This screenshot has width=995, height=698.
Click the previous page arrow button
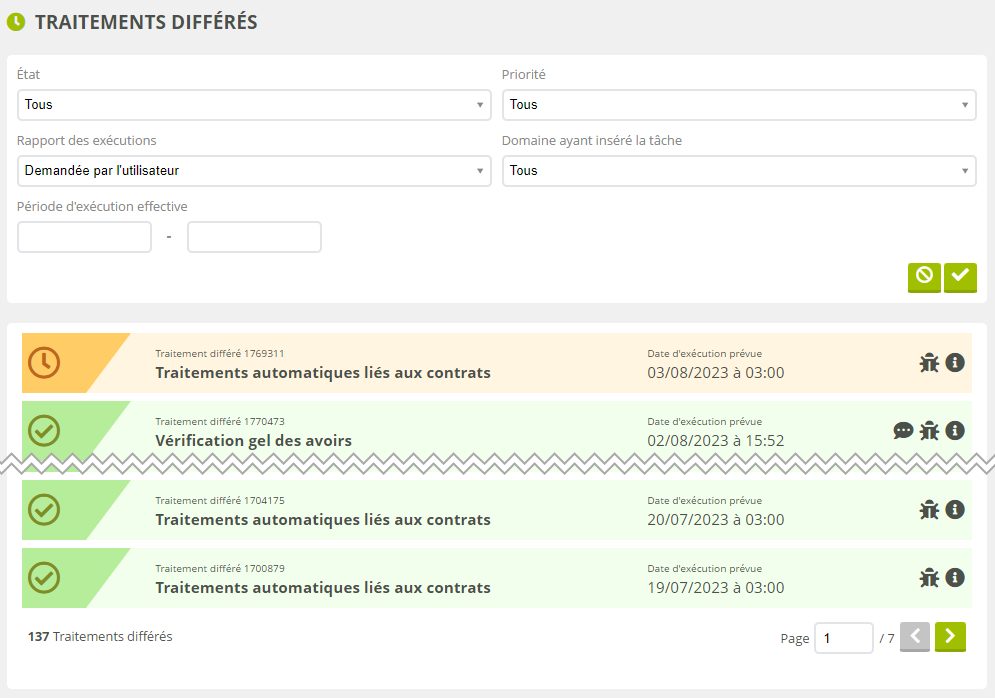coord(915,637)
